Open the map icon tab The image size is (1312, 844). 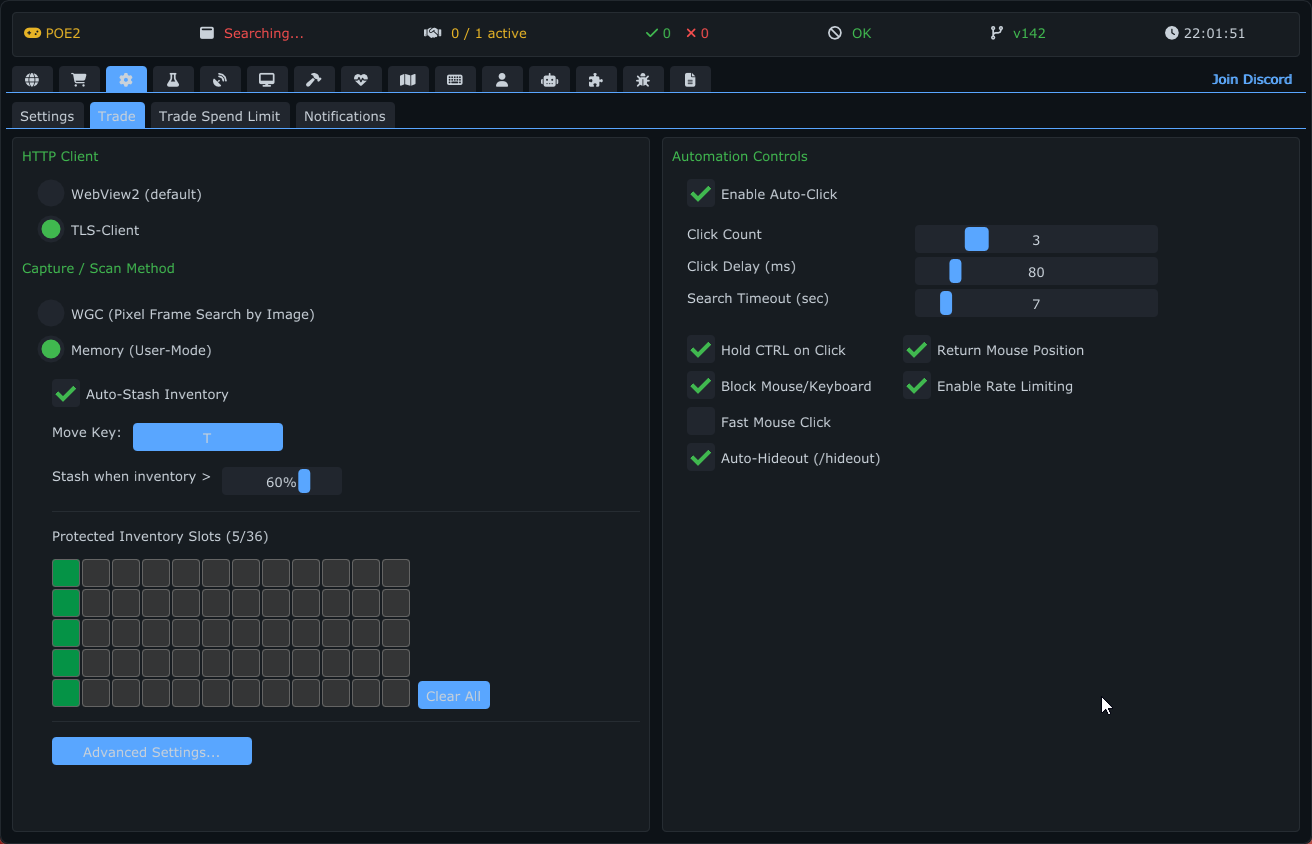click(x=408, y=80)
